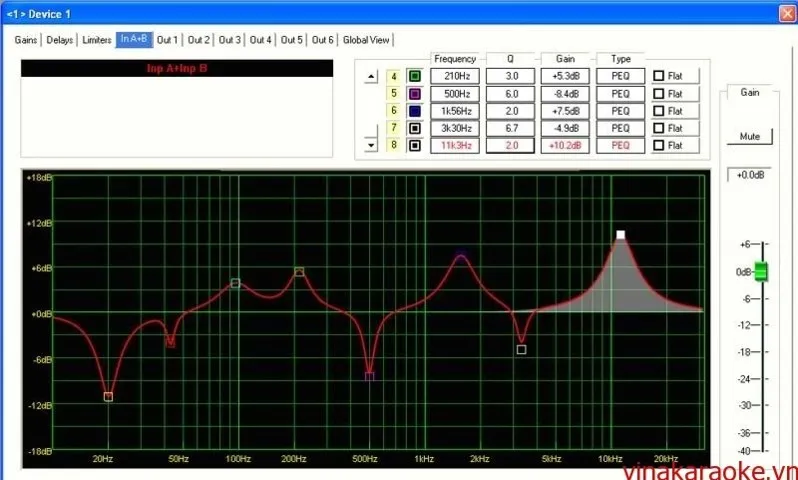
Task: Switch to the Limiters tab
Action: [x=97, y=40]
